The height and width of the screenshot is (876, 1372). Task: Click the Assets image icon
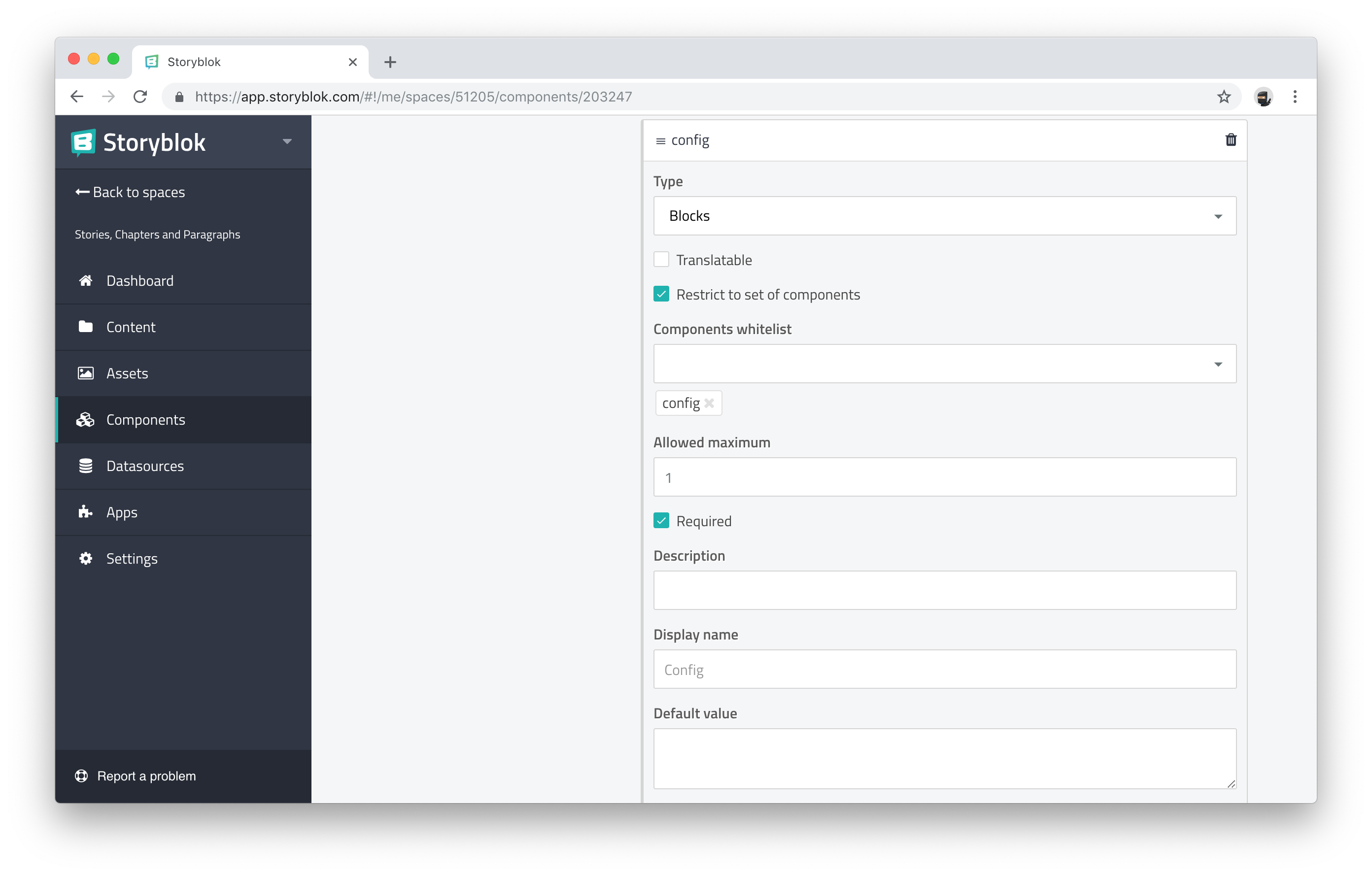click(85, 373)
